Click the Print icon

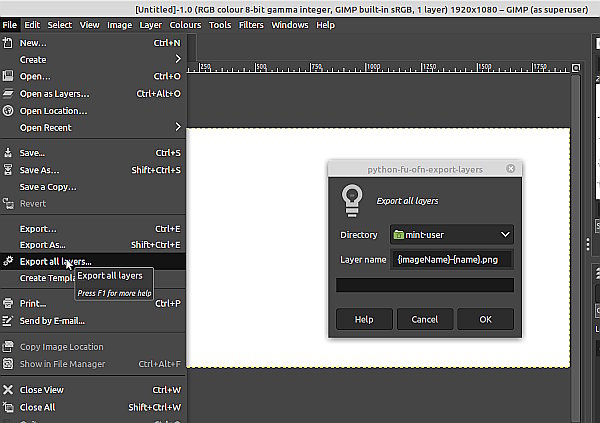click(x=8, y=303)
